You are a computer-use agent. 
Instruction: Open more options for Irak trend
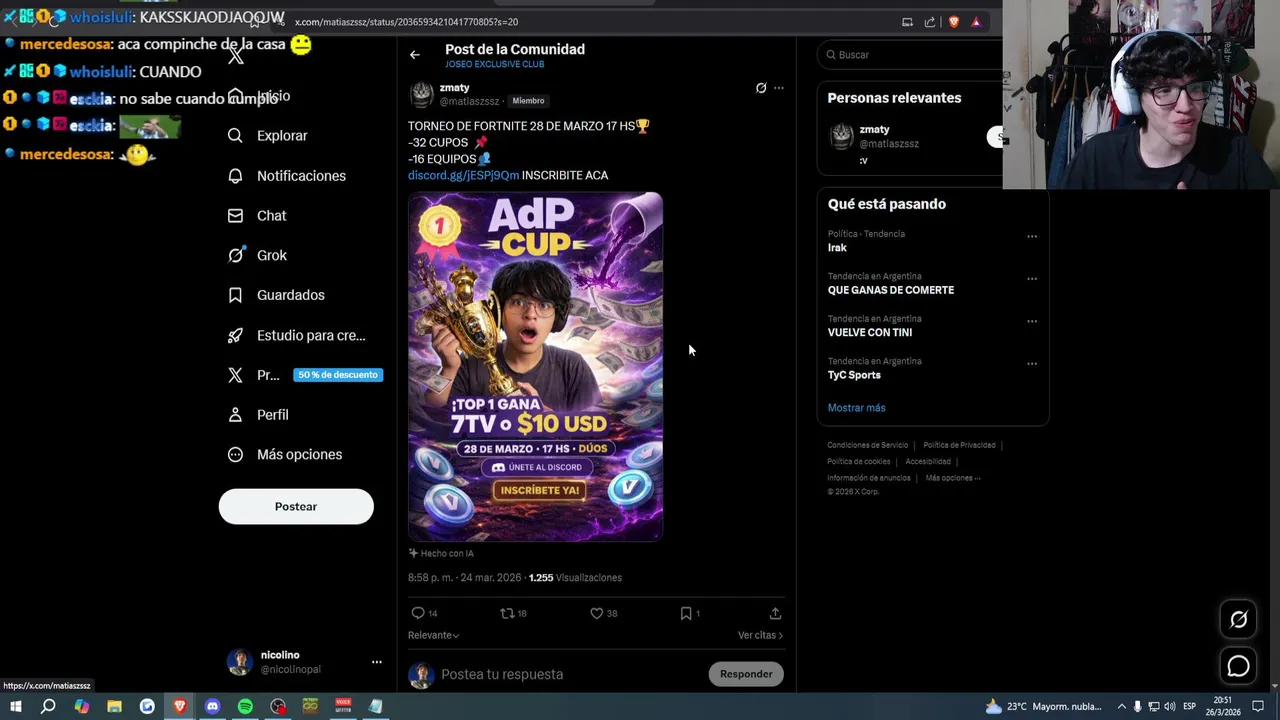(1032, 237)
